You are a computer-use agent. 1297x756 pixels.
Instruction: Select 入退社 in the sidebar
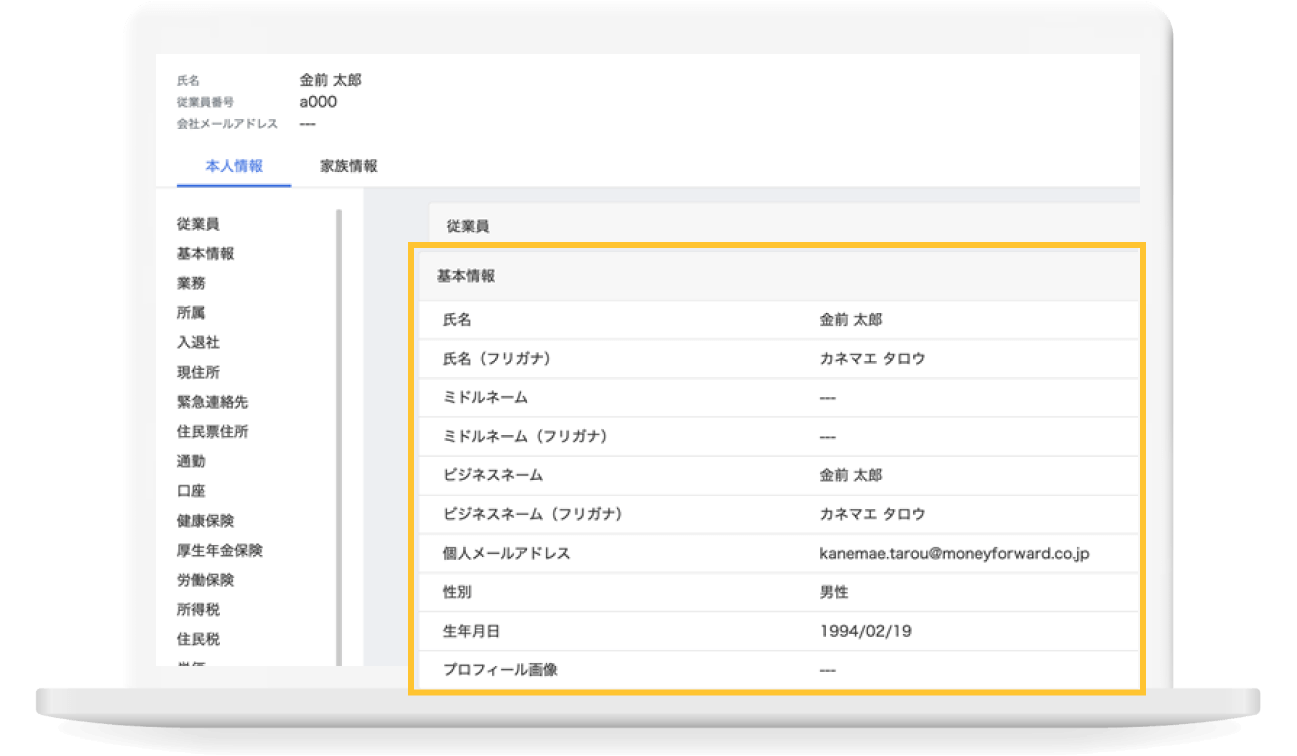[198, 342]
